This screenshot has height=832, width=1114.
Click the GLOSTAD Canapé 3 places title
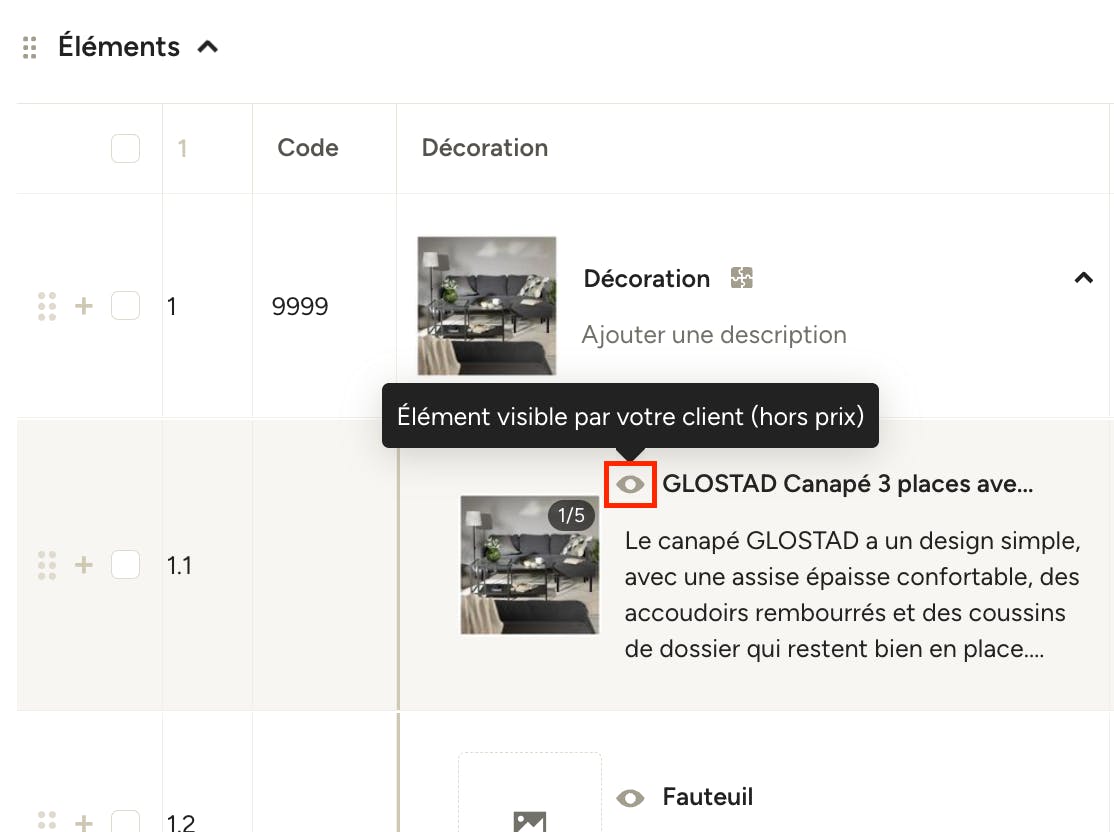(x=848, y=484)
